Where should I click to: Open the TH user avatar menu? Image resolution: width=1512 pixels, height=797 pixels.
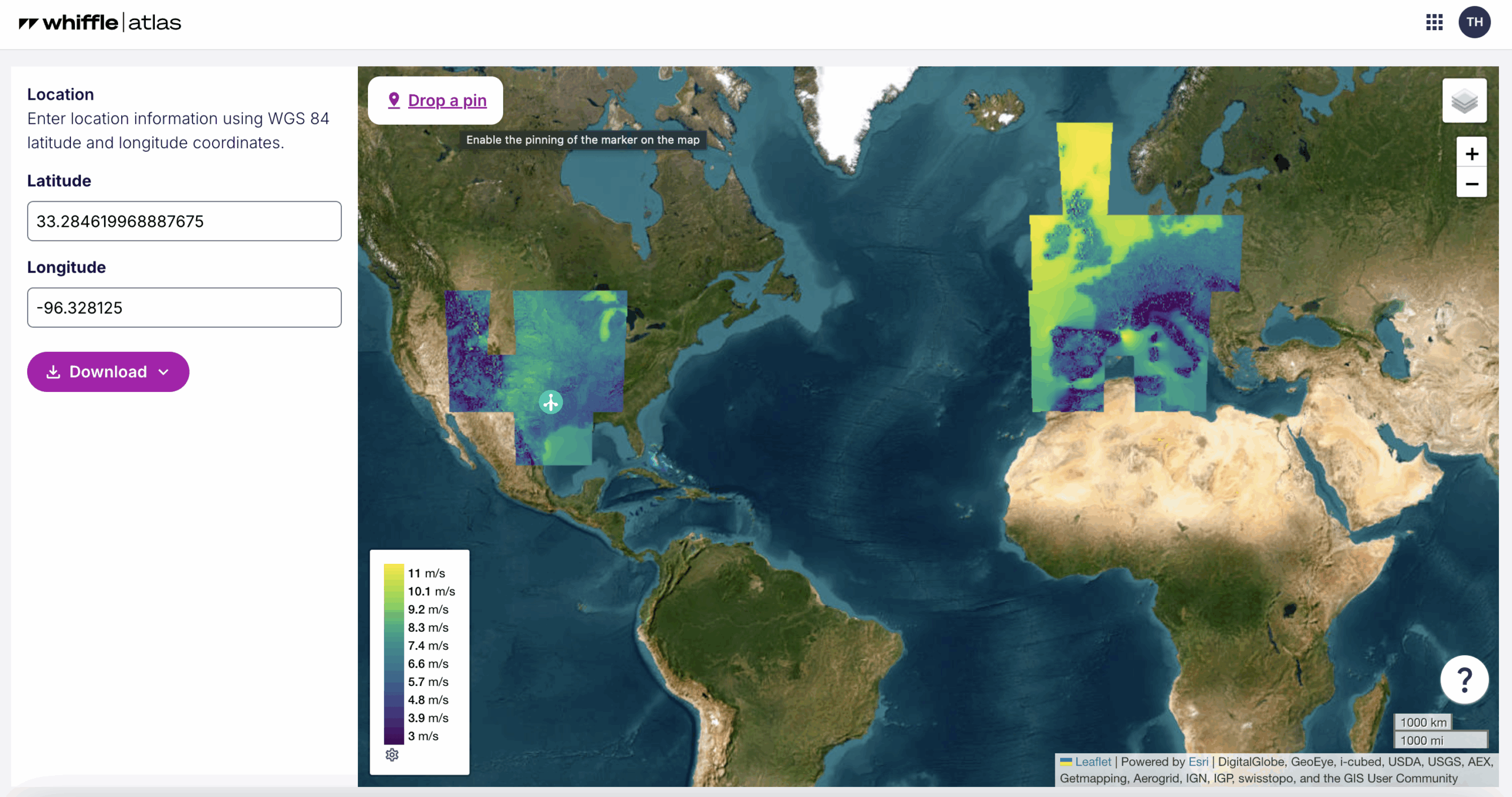1474,22
